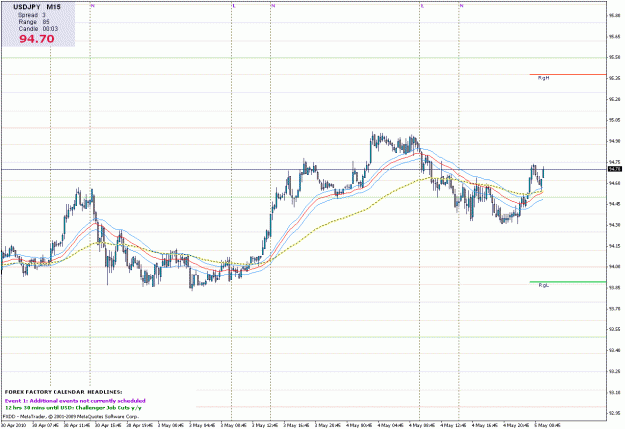Click the large red 94.70 price
Screen dimensions: 625x429
pyautogui.click(x=37, y=39)
